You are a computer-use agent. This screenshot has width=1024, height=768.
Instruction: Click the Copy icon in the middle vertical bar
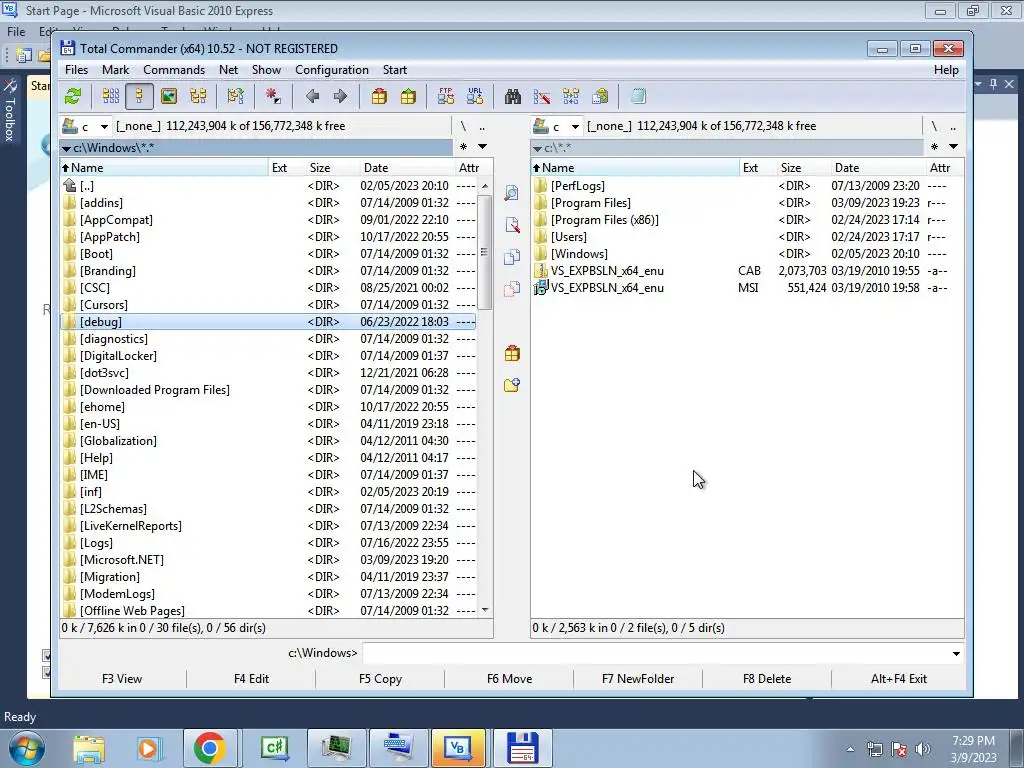click(x=512, y=257)
